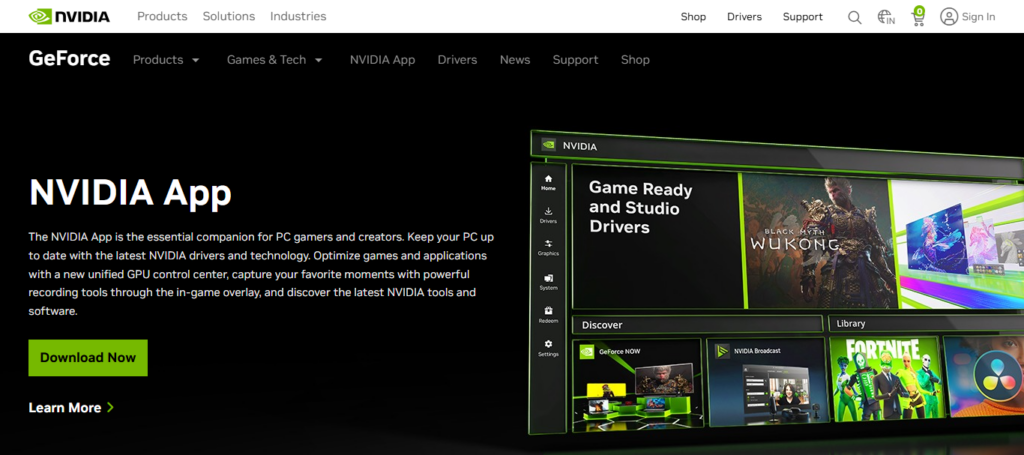Open the region globe icon
Image resolution: width=1024 pixels, height=455 pixels.
point(886,17)
